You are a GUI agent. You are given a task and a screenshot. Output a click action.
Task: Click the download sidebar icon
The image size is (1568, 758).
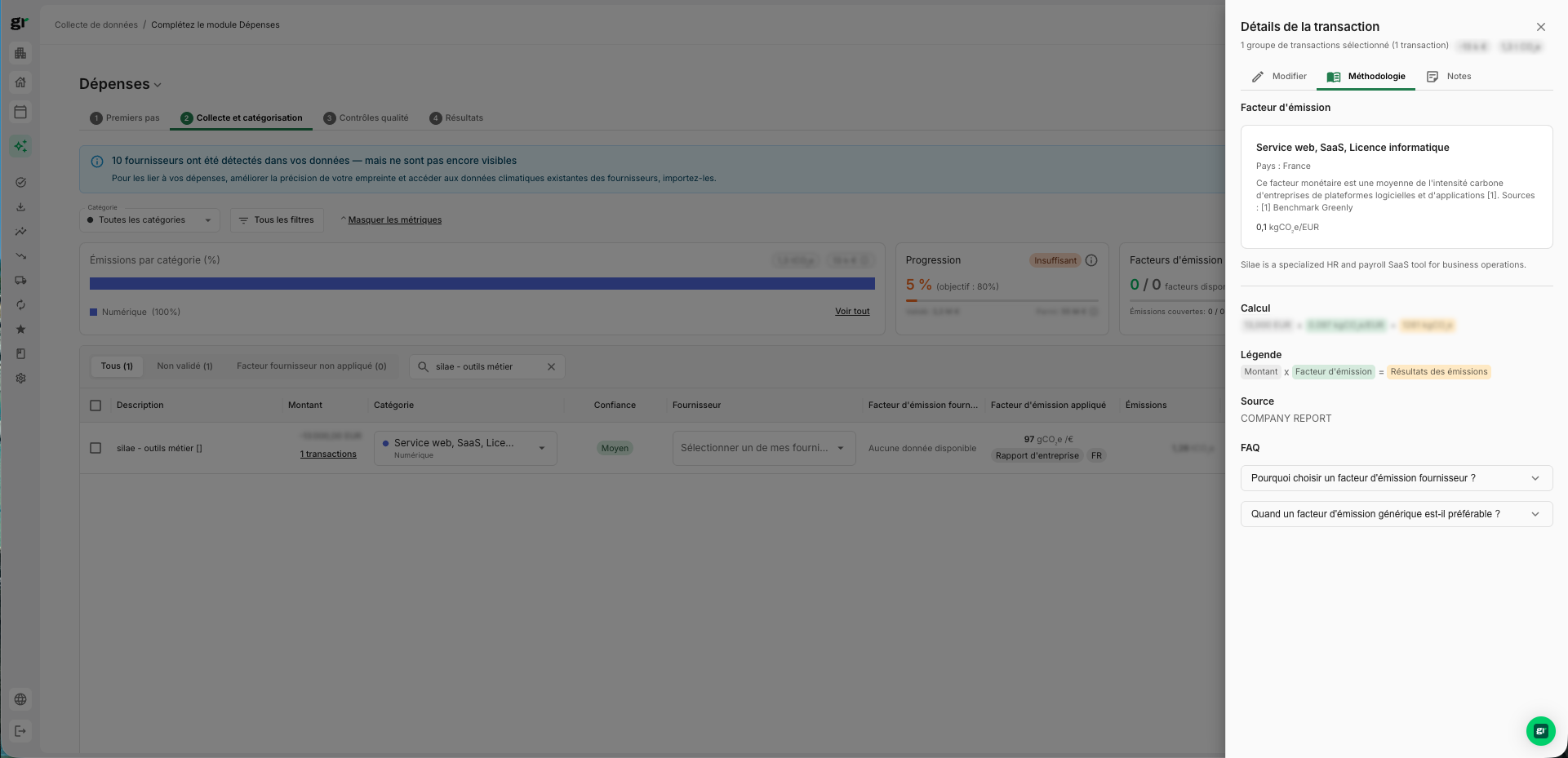coord(20,207)
